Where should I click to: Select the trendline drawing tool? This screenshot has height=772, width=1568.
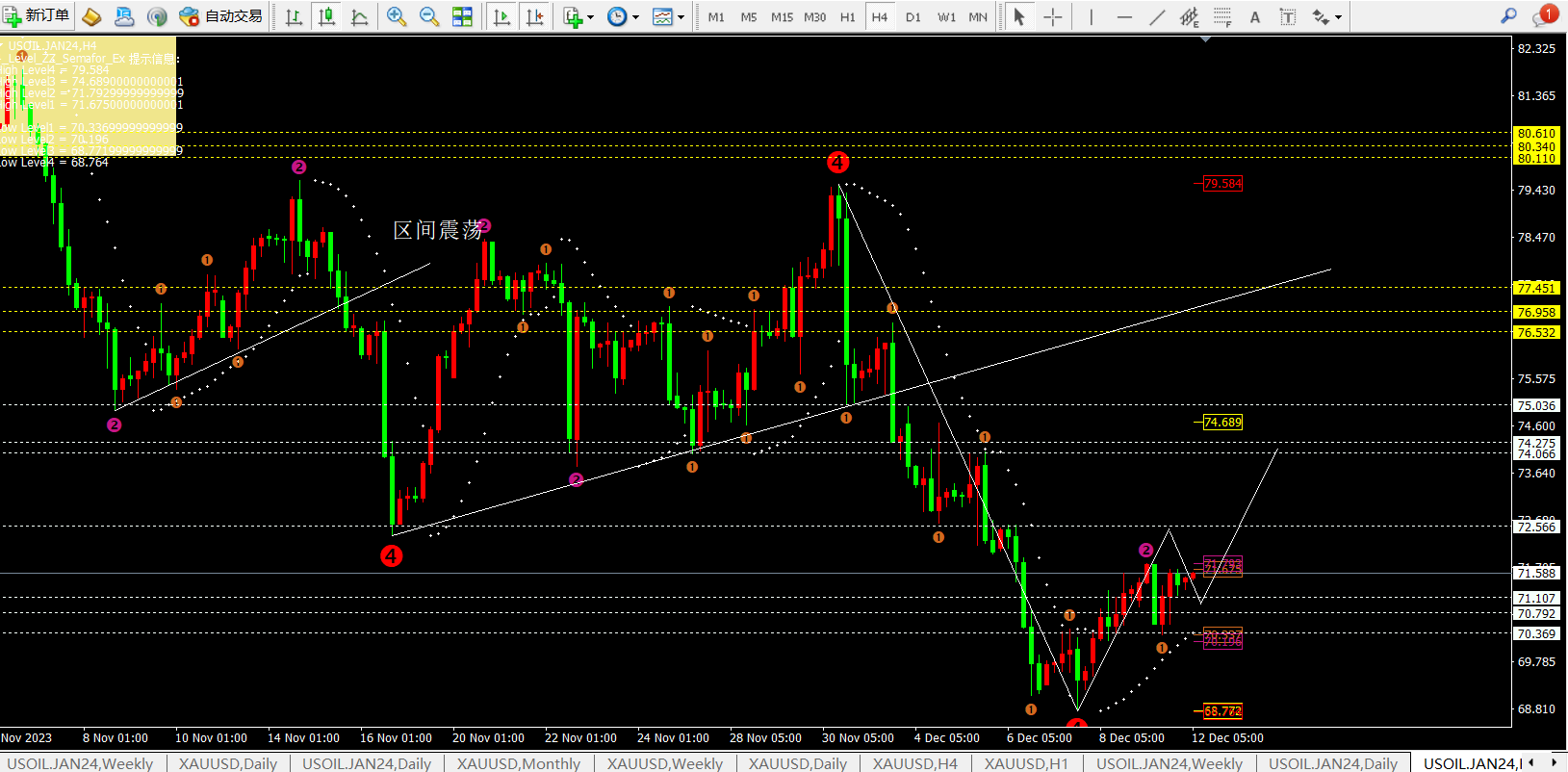(1156, 16)
